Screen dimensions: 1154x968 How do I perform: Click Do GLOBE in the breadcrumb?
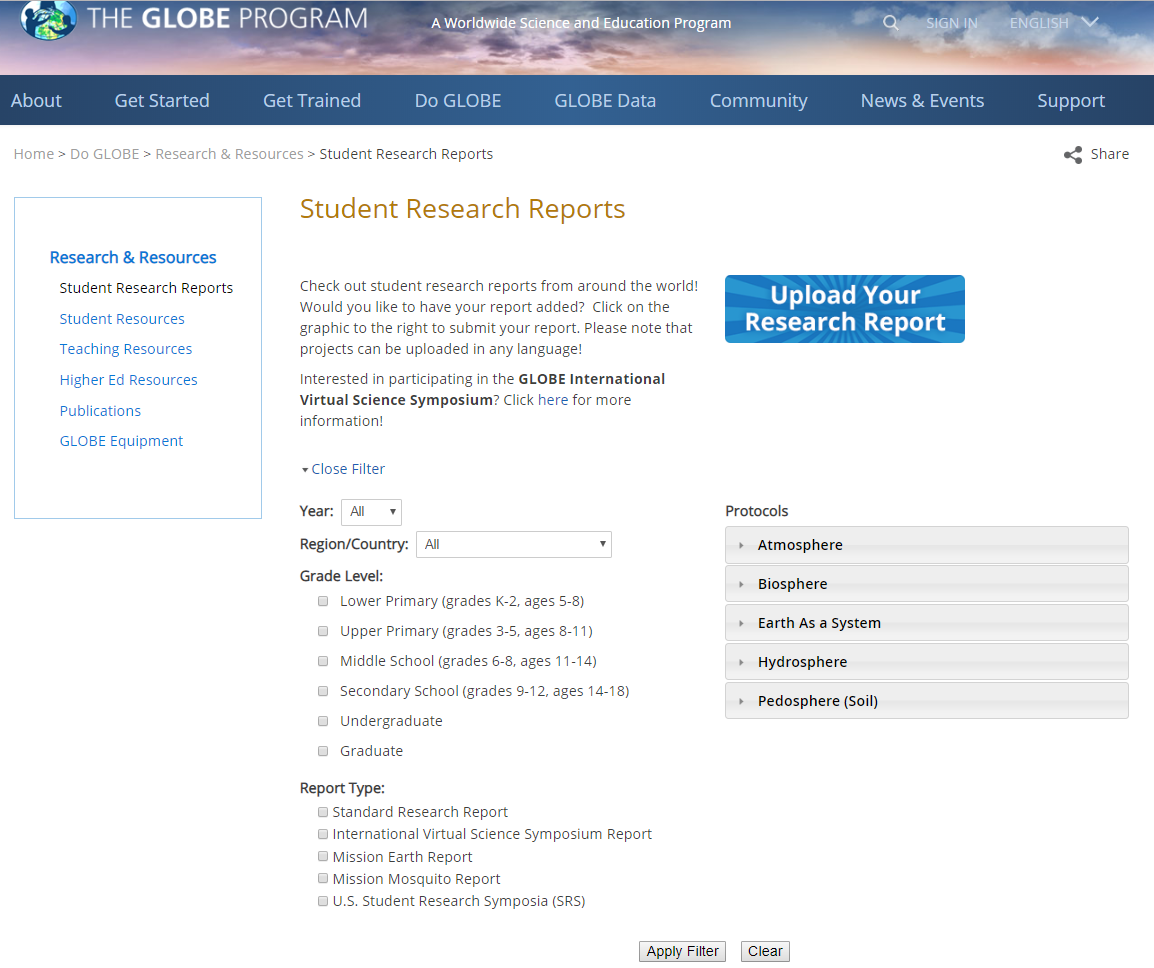(x=105, y=154)
